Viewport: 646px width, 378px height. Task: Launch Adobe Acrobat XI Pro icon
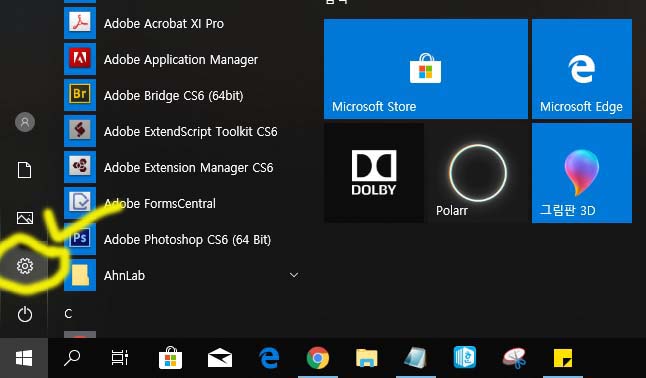point(80,23)
